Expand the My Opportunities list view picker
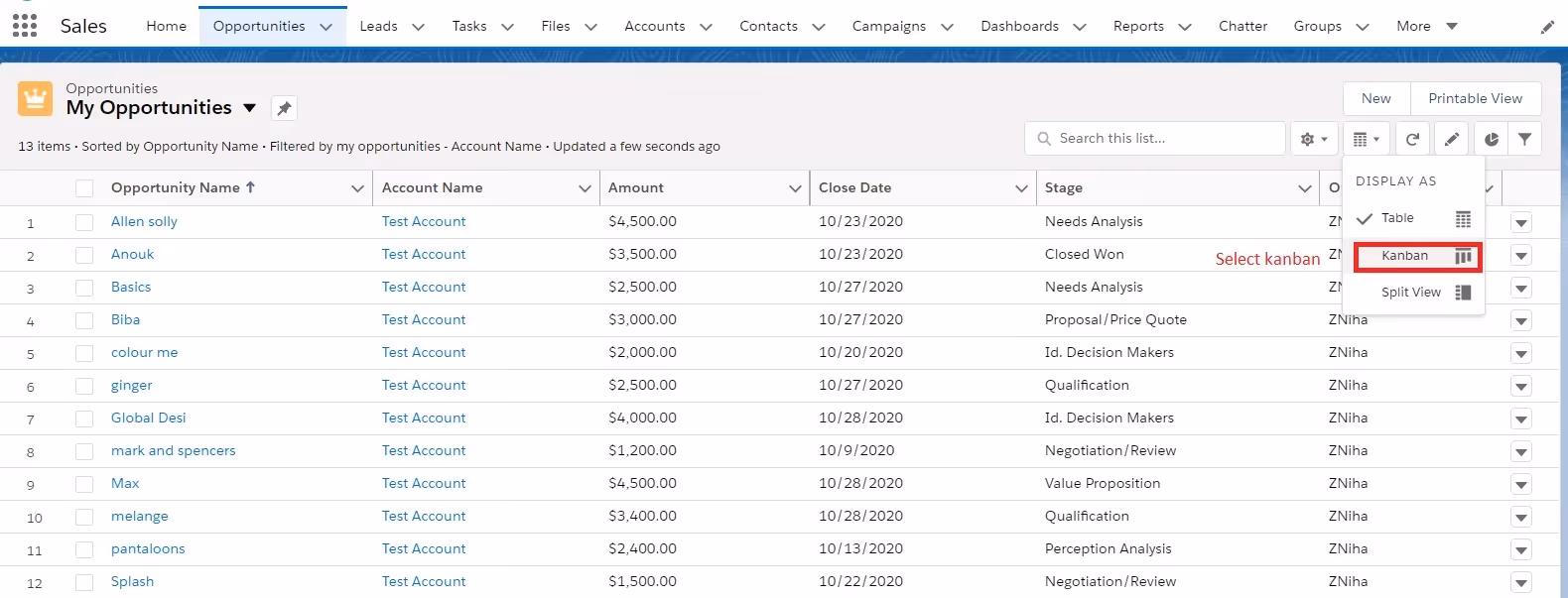The height and width of the screenshot is (598, 1568). [250, 108]
